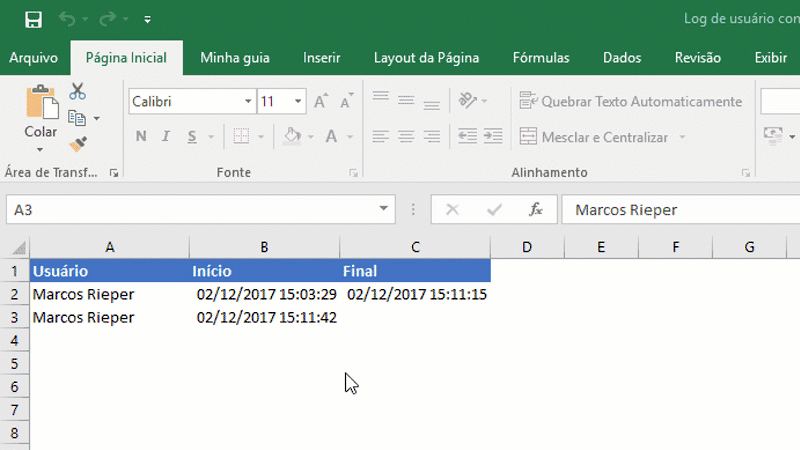800x450 pixels.
Task: Decrease font size with small A icon
Action: [x=346, y=101]
